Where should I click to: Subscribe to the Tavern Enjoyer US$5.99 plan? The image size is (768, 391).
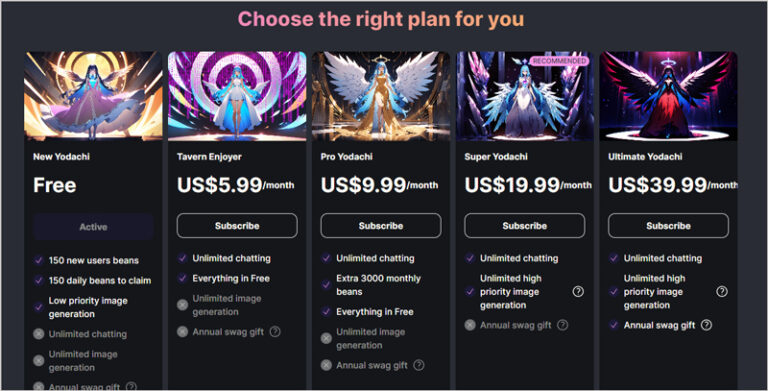[237, 226]
